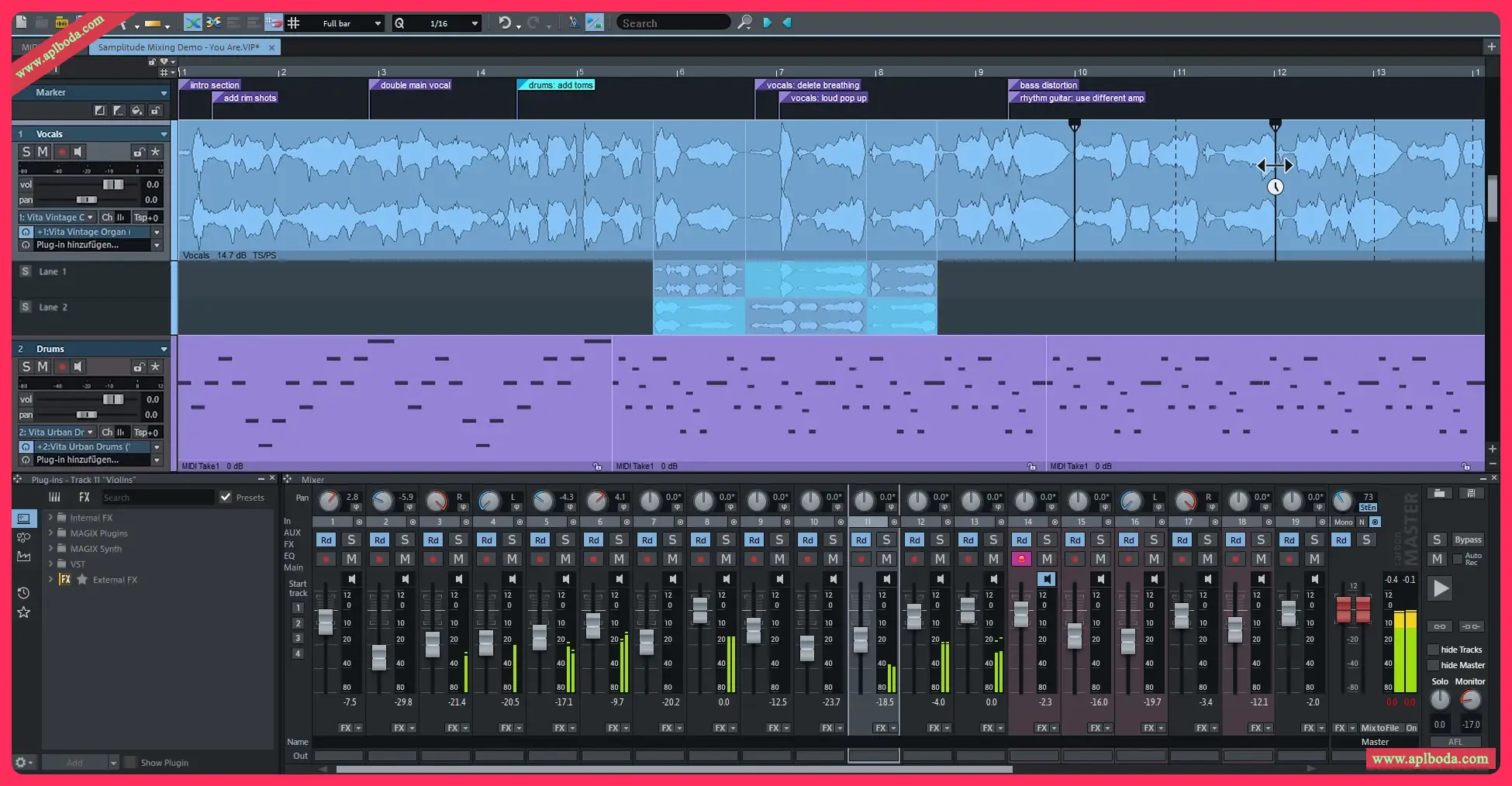The height and width of the screenshot is (786, 1512).
Task: Click the Undo arrow in the toolbar
Action: [x=505, y=23]
